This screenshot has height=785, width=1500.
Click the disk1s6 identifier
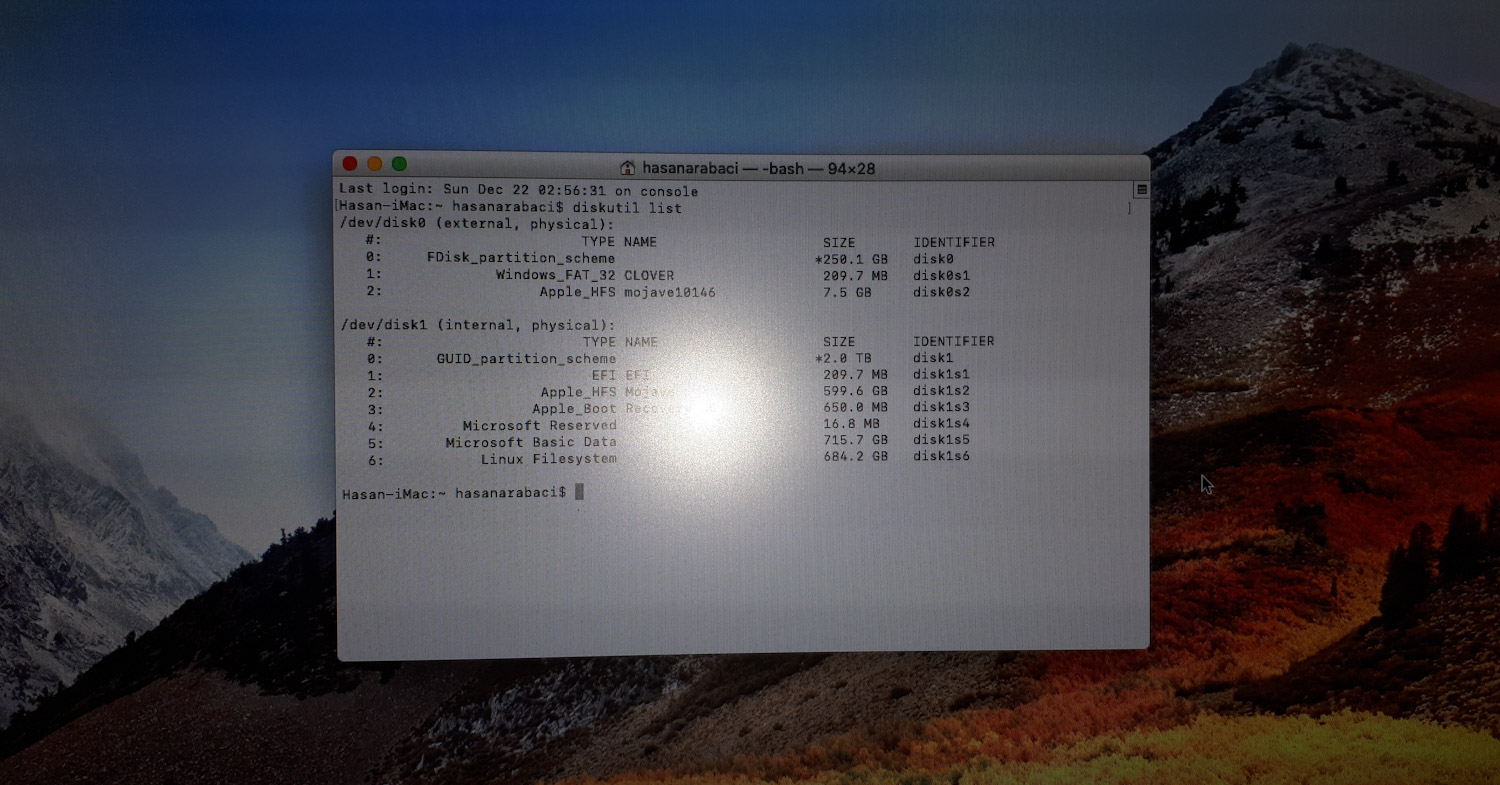coord(941,457)
